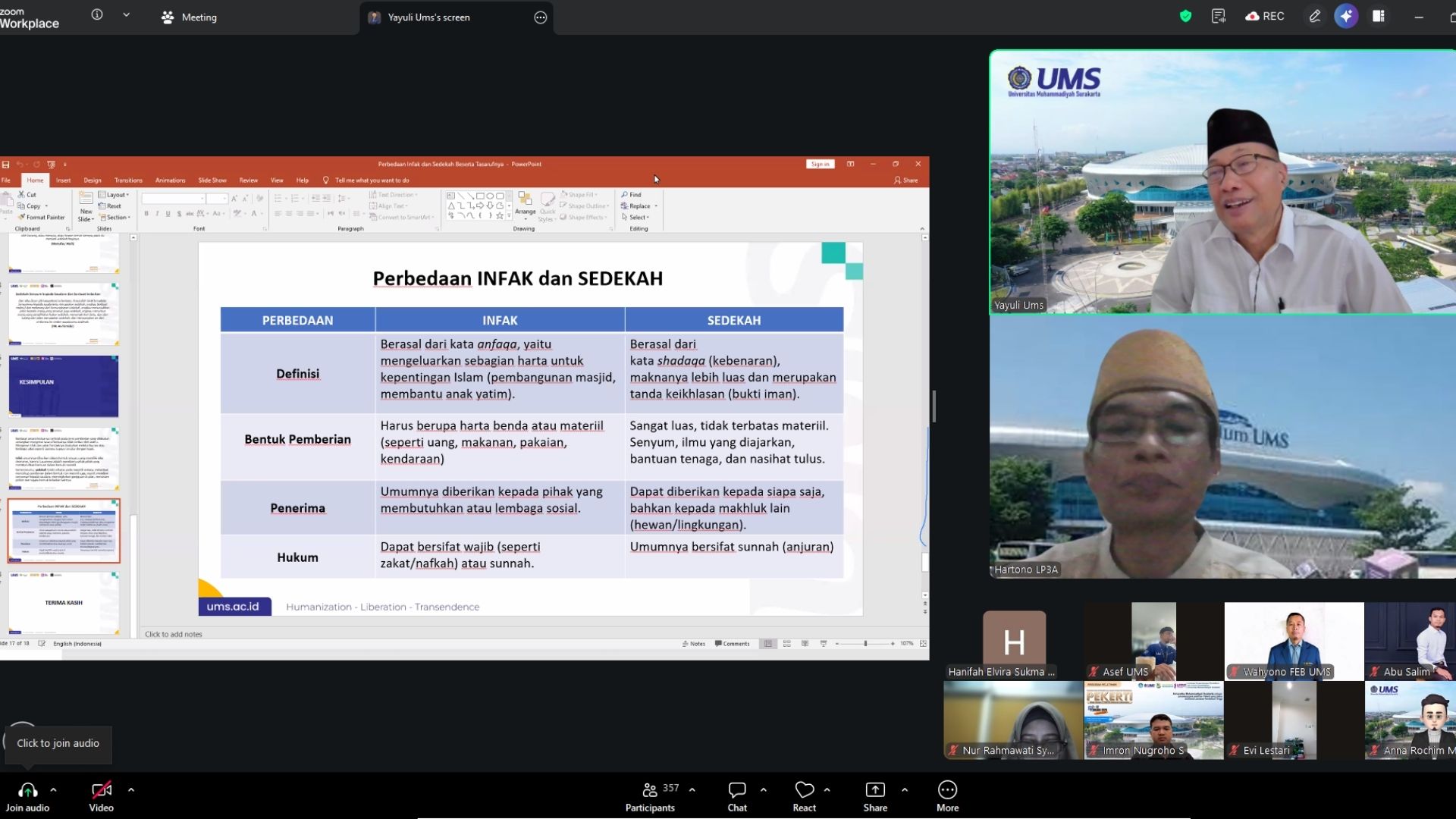The image size is (1456, 819).
Task: Click the REC recording indicator
Action: [1265, 16]
